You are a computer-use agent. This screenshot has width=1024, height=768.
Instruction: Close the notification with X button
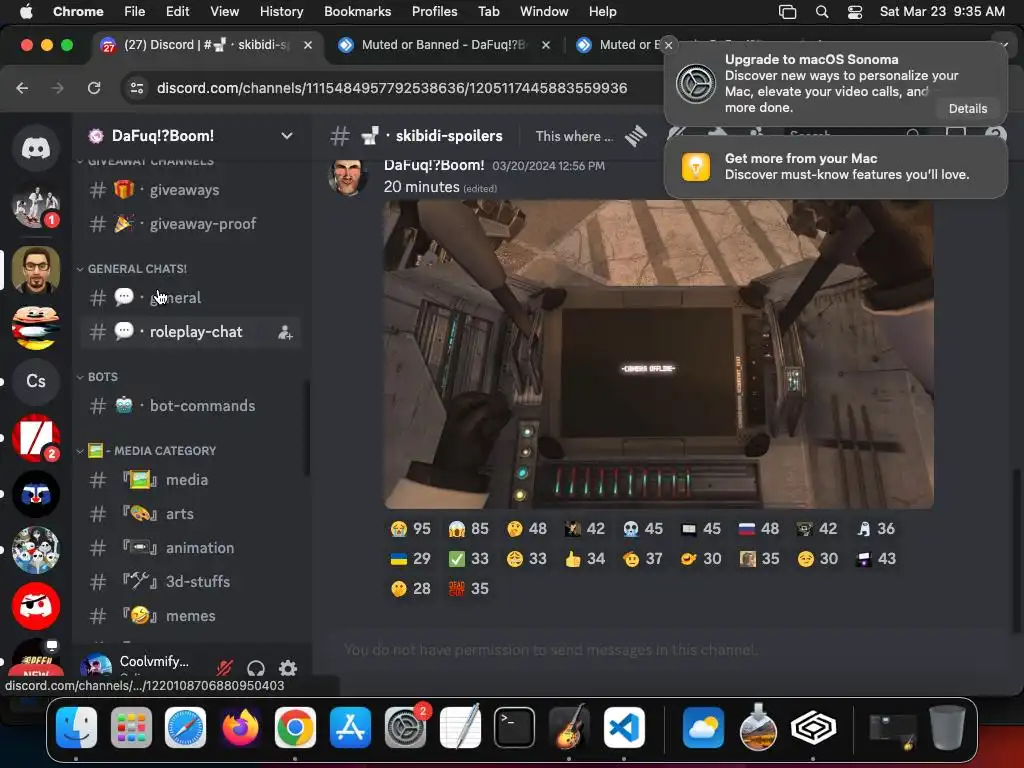668,45
